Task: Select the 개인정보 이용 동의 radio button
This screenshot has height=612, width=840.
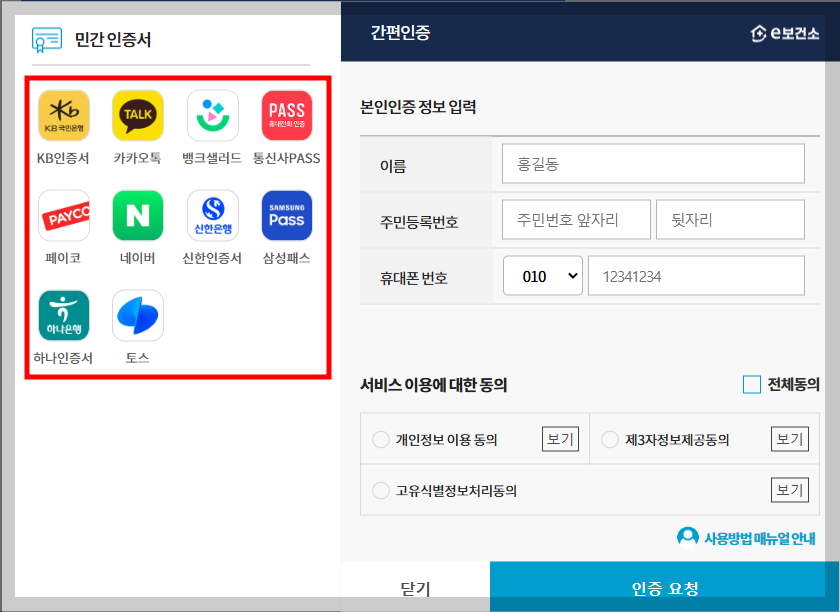Action: (380, 439)
